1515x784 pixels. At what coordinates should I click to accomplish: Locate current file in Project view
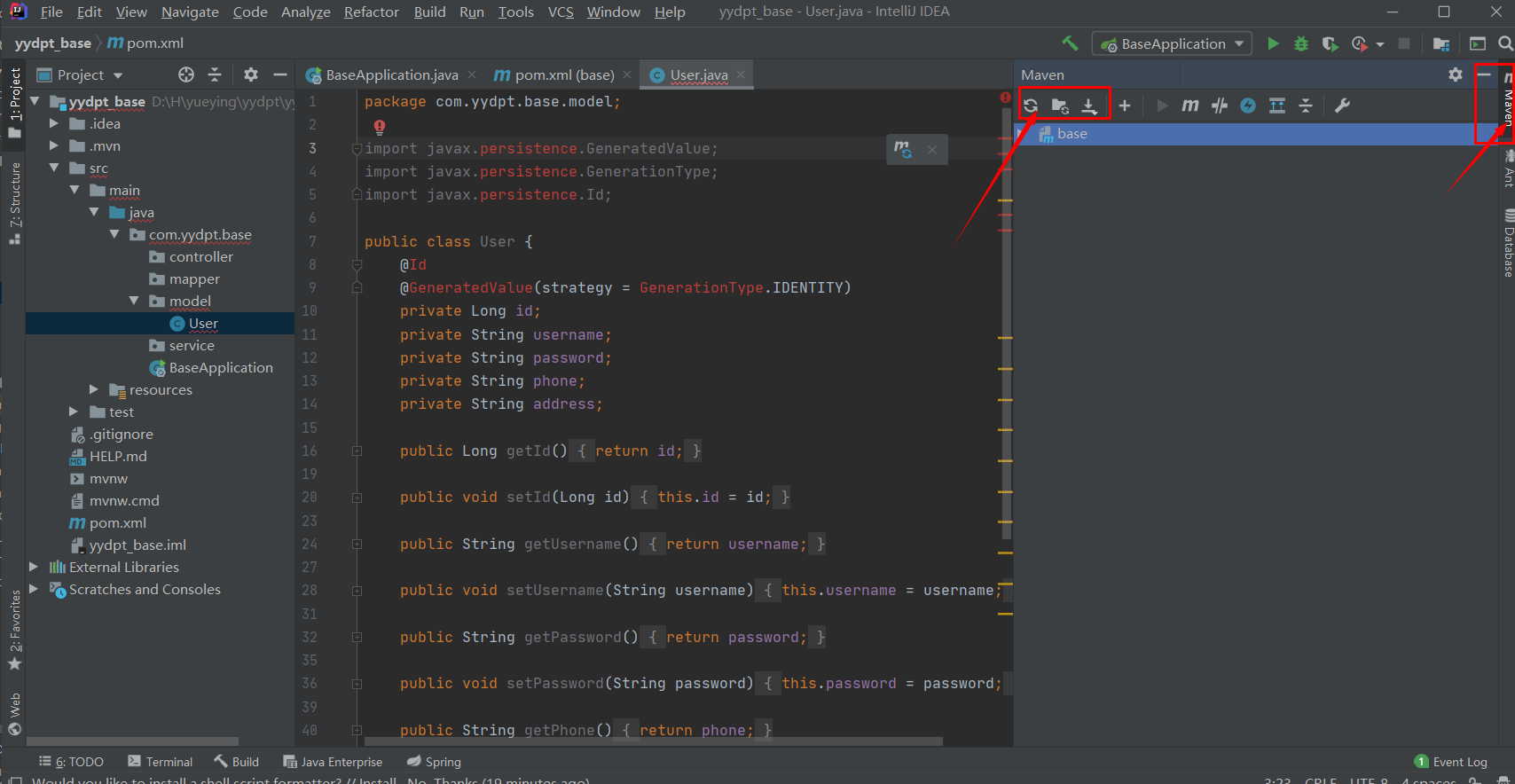[x=185, y=74]
